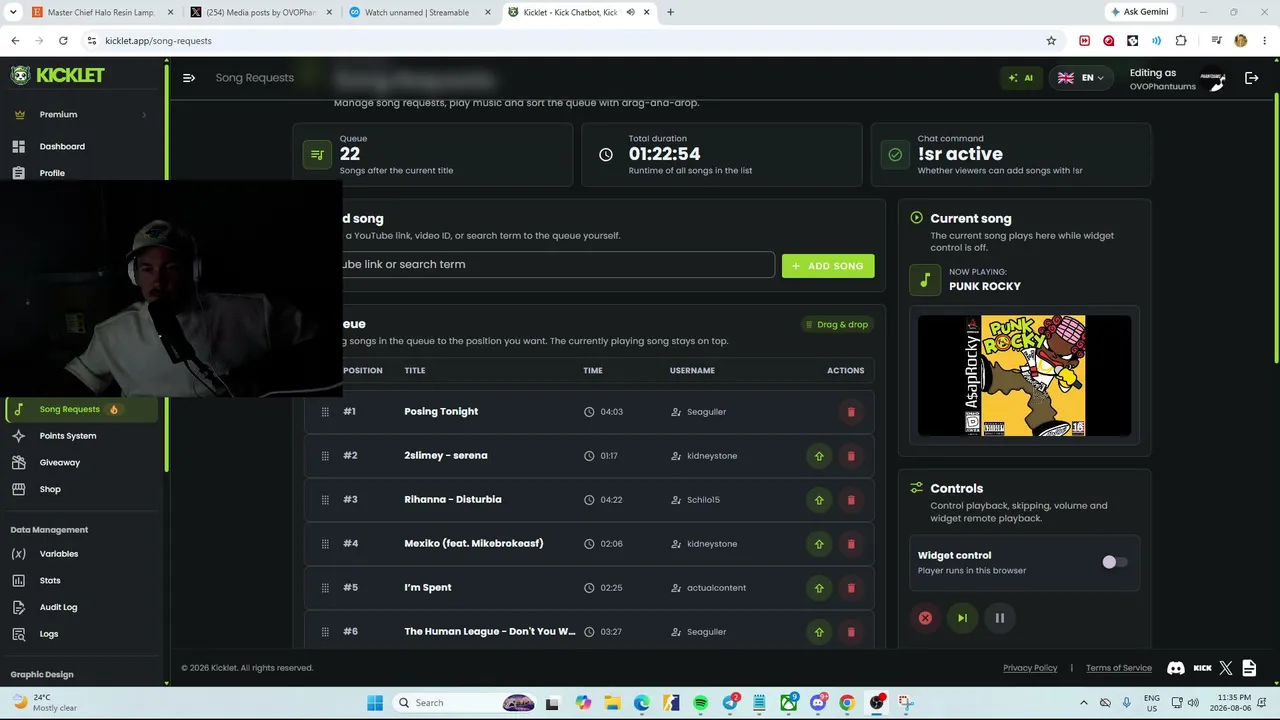Click drag handle of Posing Tonight row

pyautogui.click(x=325, y=412)
